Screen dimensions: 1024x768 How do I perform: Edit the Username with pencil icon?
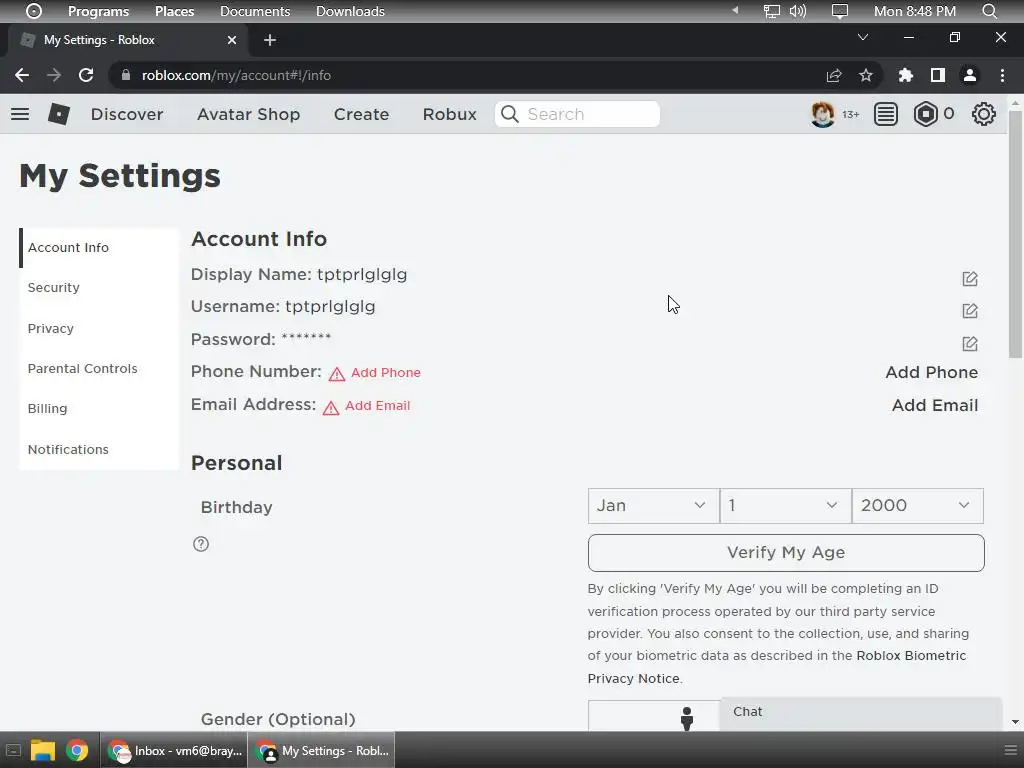point(970,311)
